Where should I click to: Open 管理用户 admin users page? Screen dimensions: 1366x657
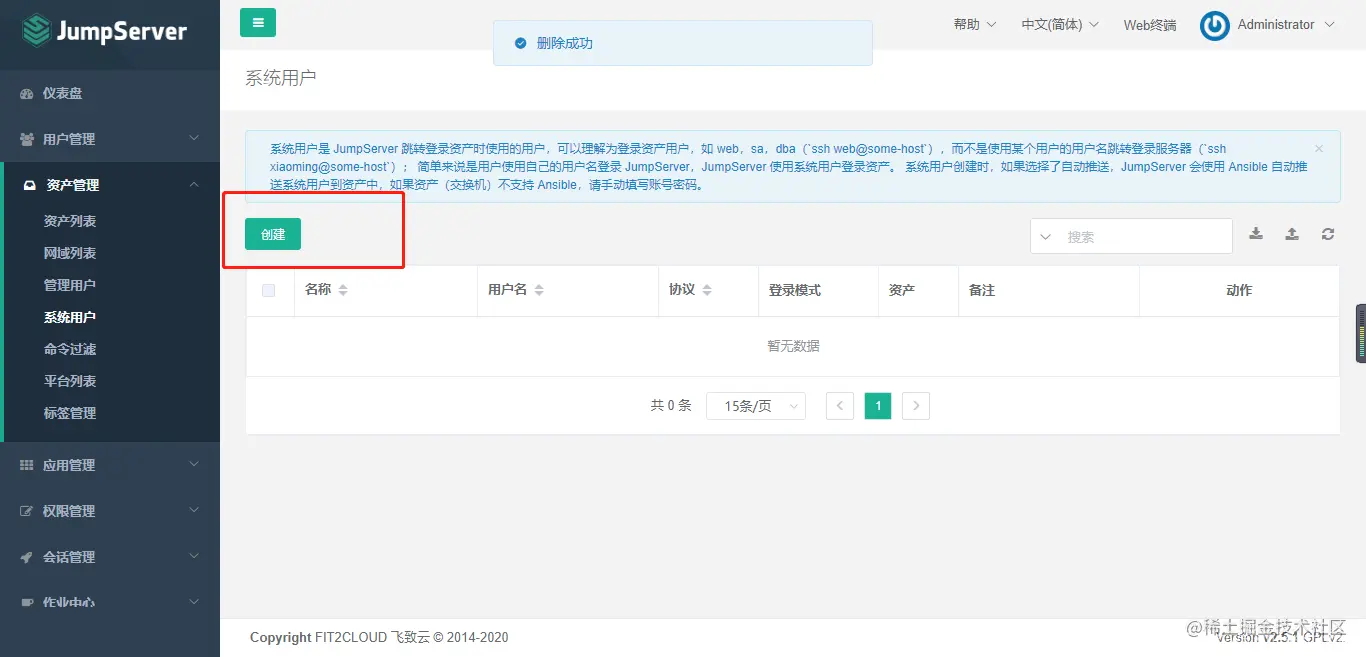(x=70, y=285)
